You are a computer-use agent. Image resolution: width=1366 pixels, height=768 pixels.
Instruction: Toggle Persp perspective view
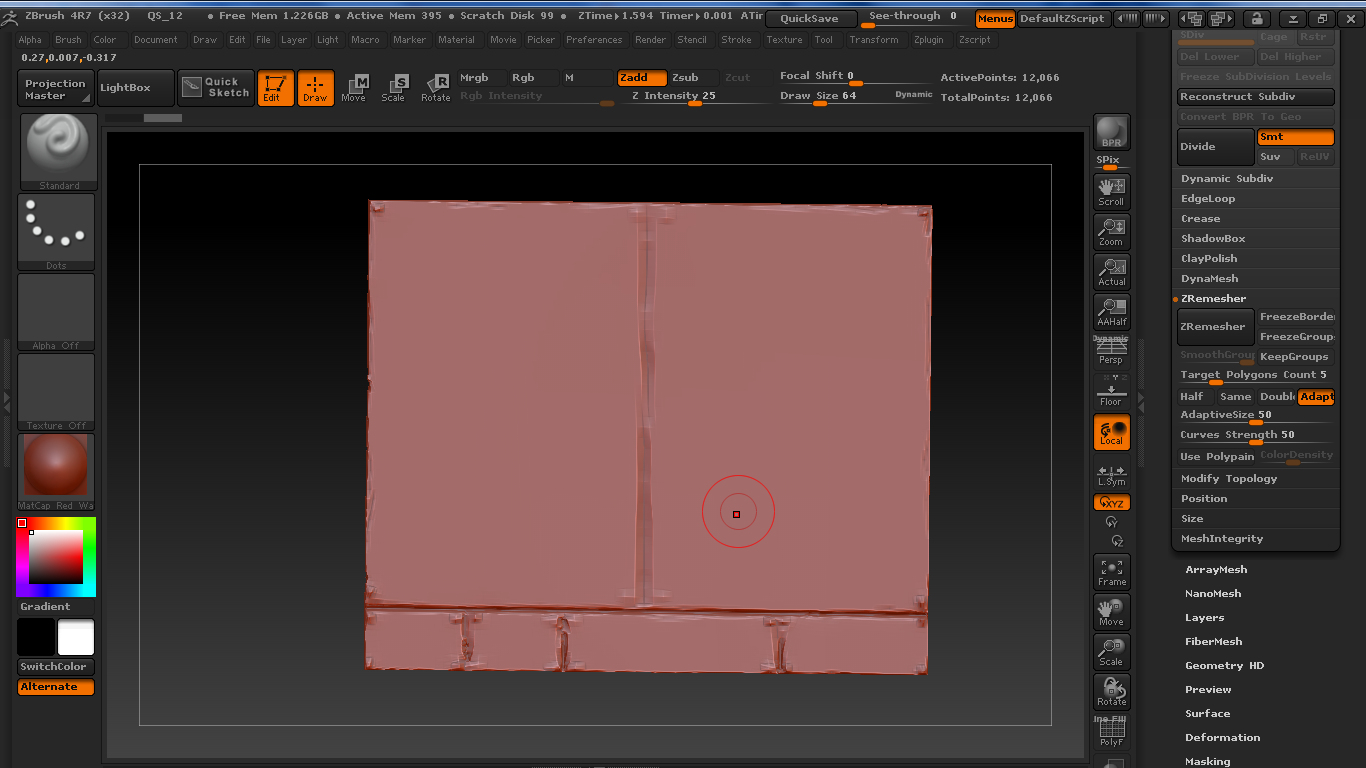tap(1111, 351)
